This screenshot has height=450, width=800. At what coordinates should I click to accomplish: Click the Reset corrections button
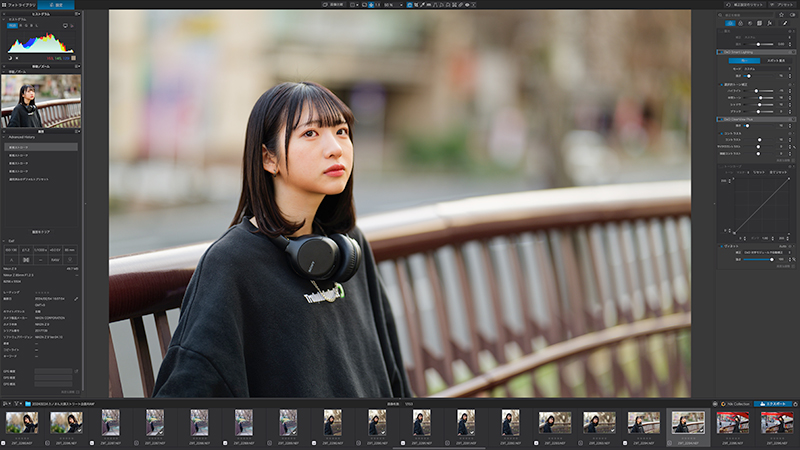click(745, 5)
